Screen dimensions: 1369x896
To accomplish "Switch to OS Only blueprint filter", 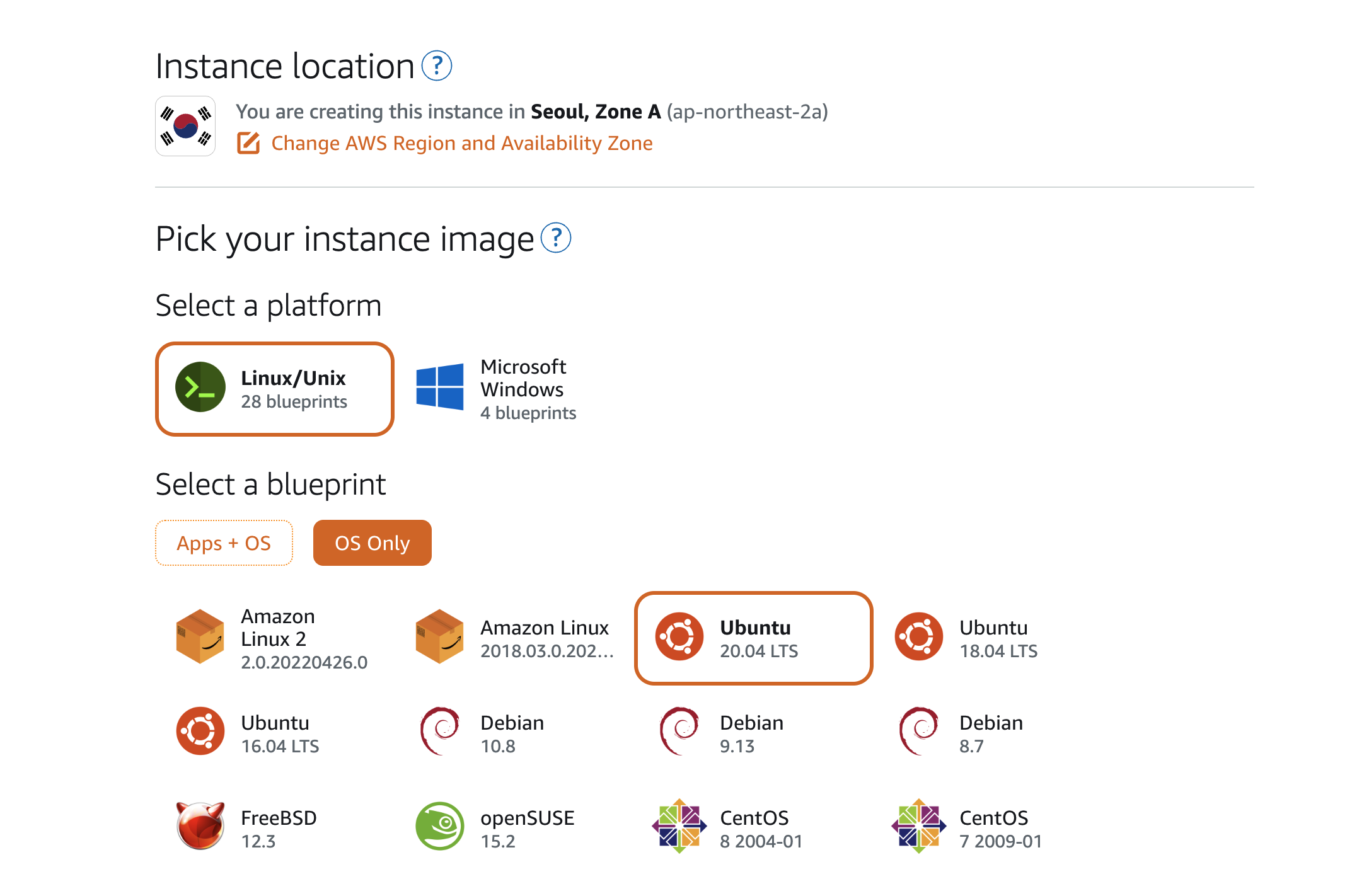I will coord(371,543).
